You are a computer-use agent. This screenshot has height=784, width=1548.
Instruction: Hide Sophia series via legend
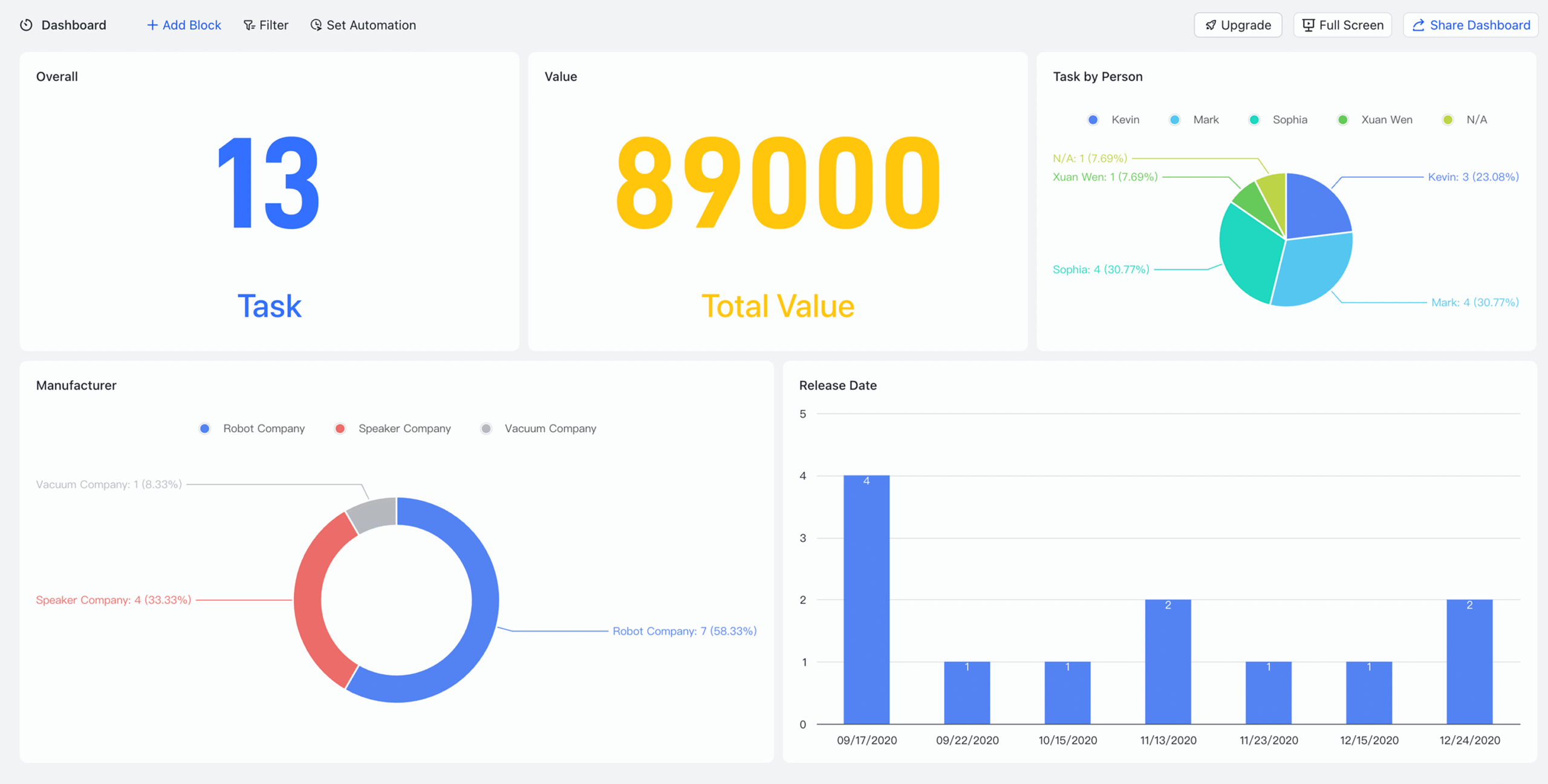coord(1289,120)
